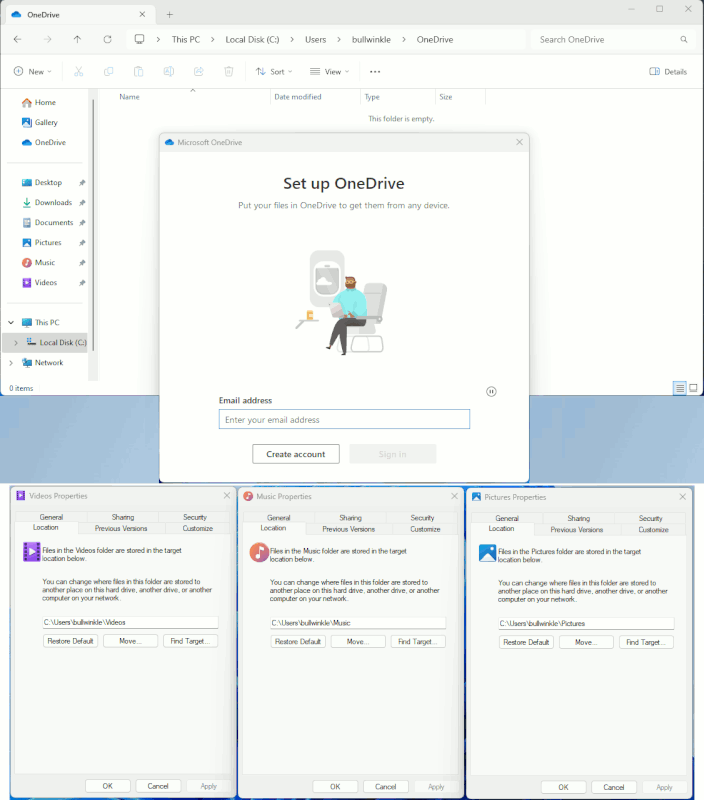The image size is (704, 800).
Task: Click the Share icon in toolbar
Action: click(198, 71)
